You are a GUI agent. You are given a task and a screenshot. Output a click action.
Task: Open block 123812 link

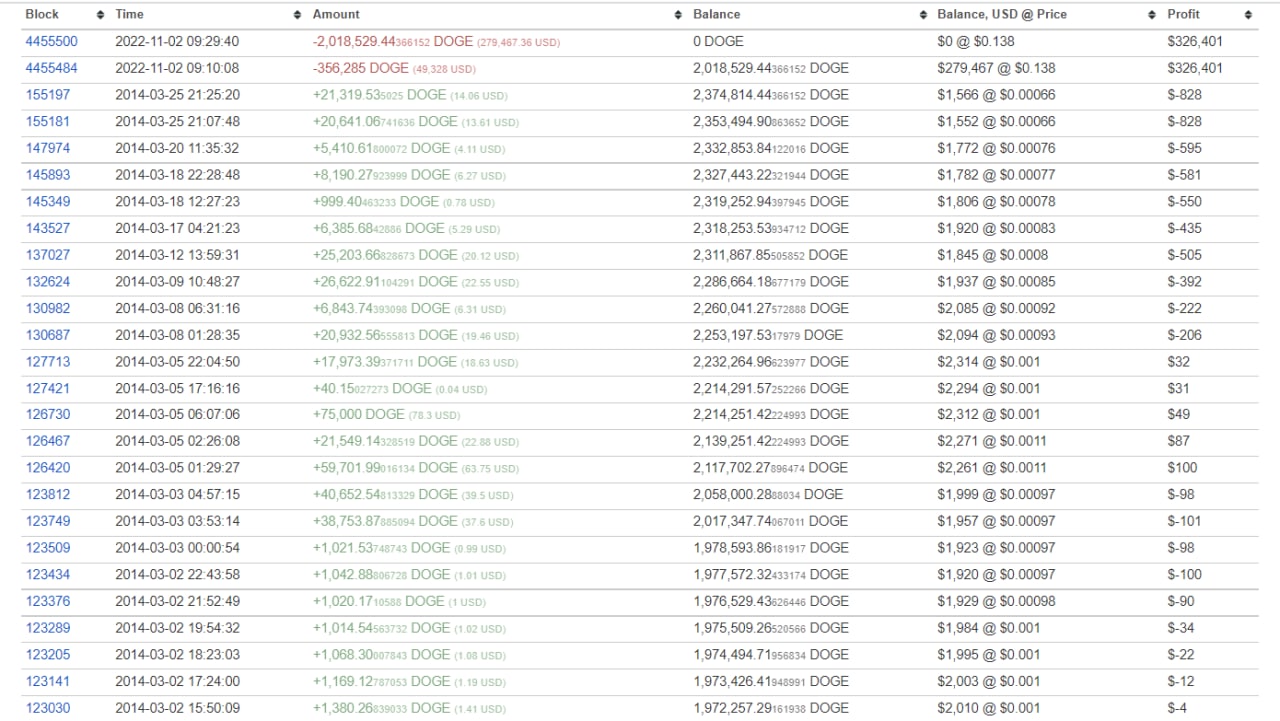coord(48,495)
